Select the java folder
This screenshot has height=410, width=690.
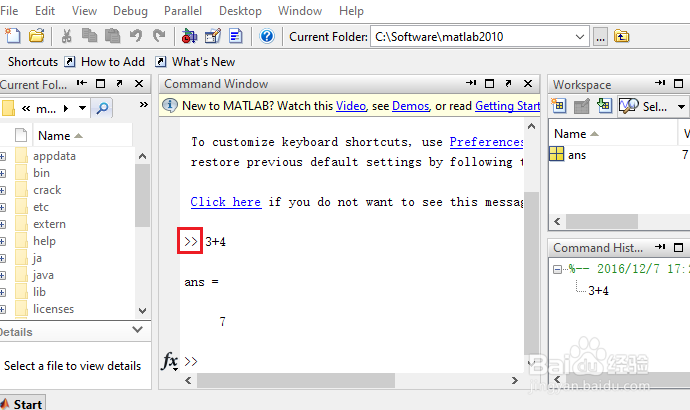[x=43, y=275]
